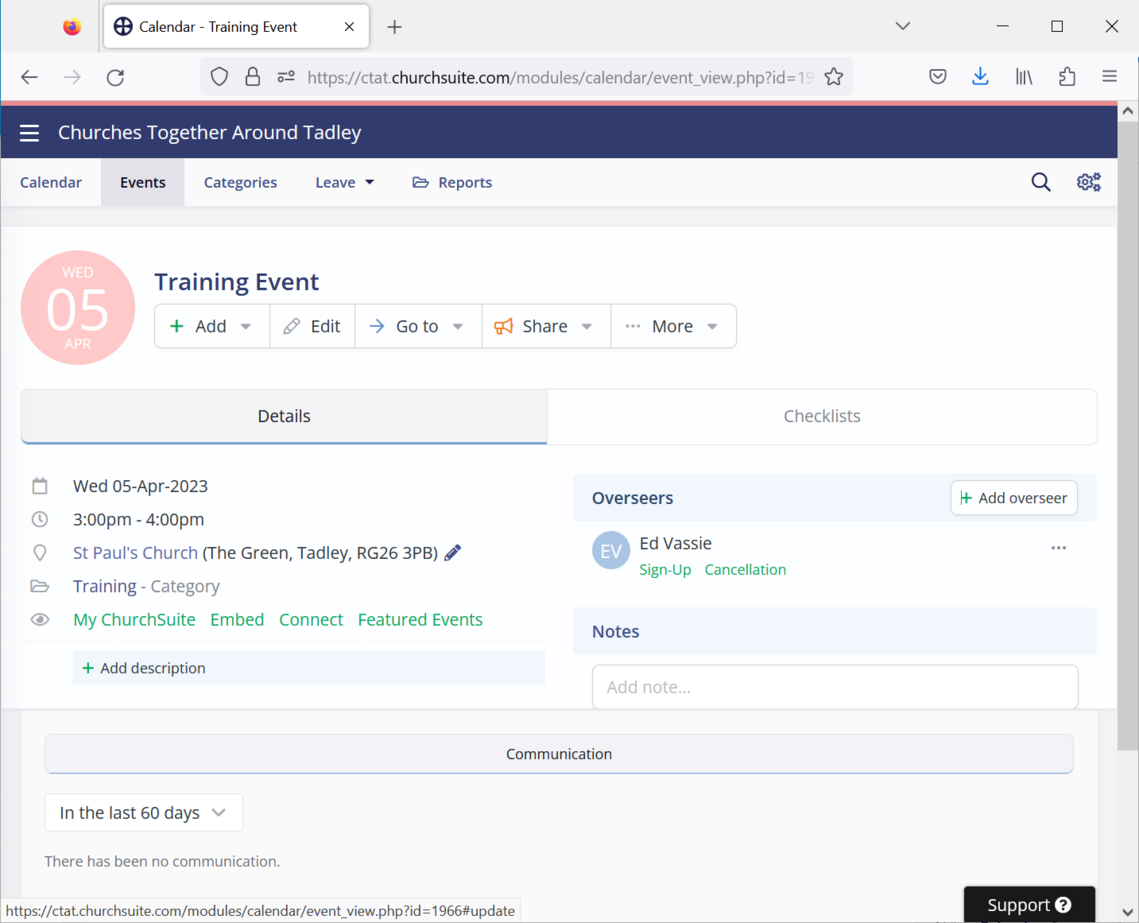Click the Add overseer button
The width and height of the screenshot is (1139, 923).
pyautogui.click(x=1013, y=498)
